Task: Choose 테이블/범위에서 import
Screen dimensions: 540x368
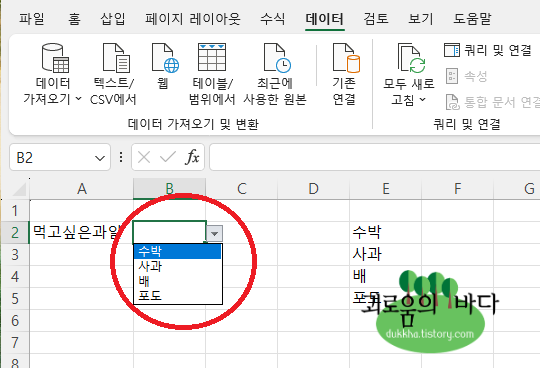Action: [212, 74]
